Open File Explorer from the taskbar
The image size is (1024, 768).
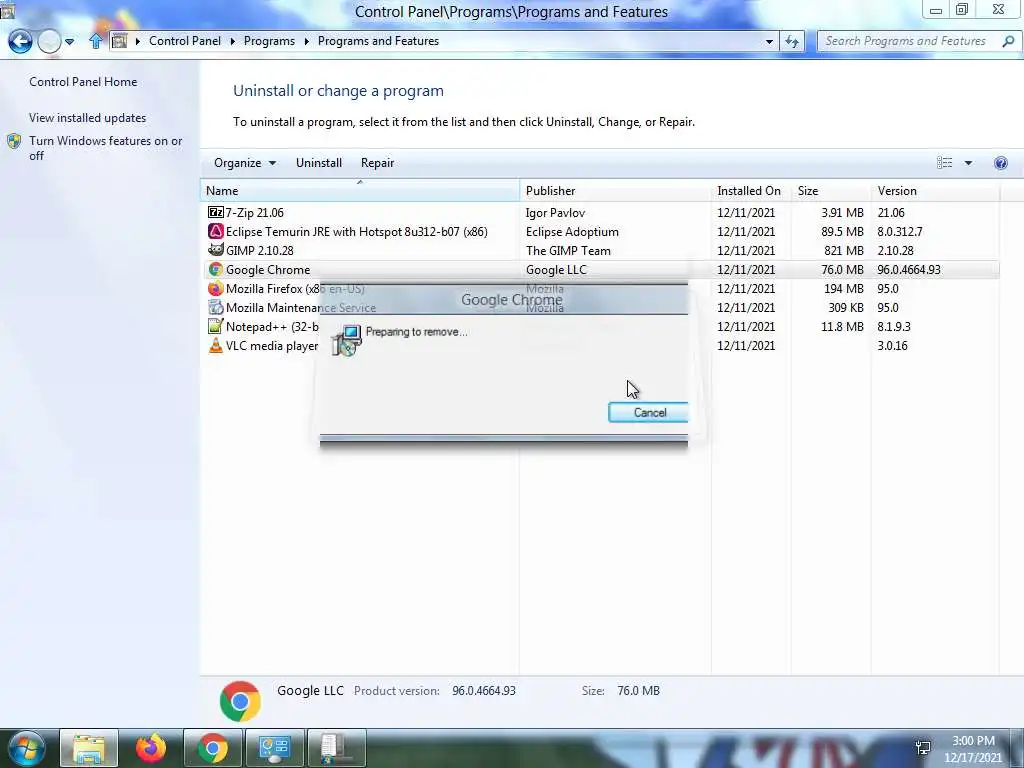pos(89,748)
